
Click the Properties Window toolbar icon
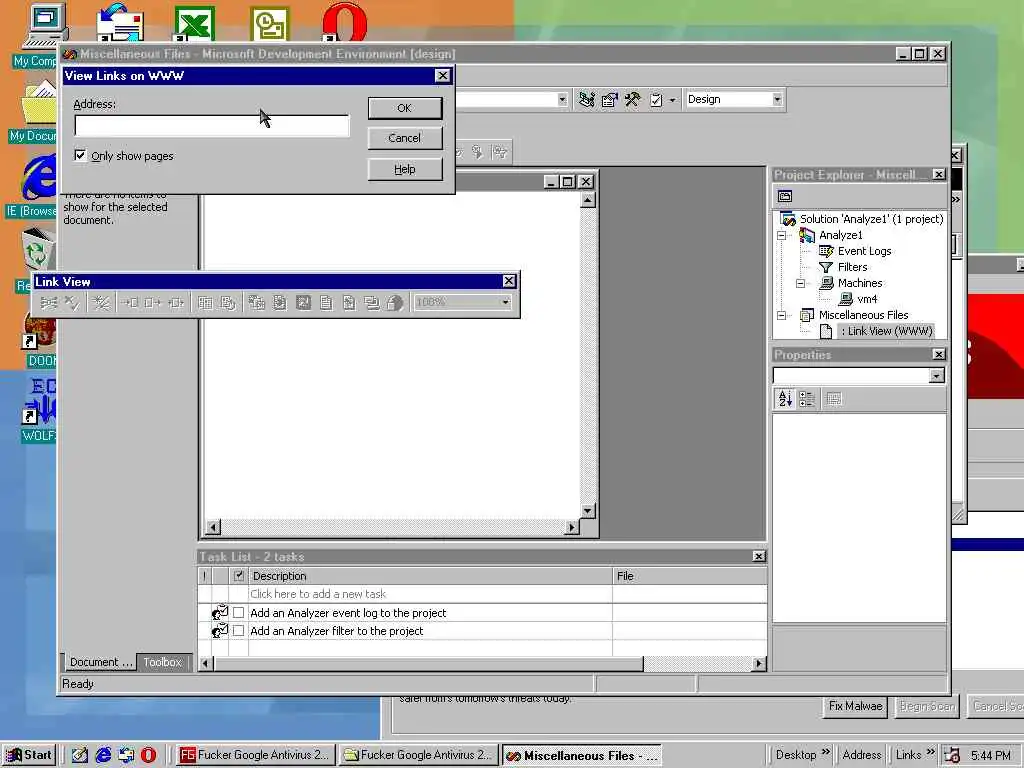[x=609, y=100]
